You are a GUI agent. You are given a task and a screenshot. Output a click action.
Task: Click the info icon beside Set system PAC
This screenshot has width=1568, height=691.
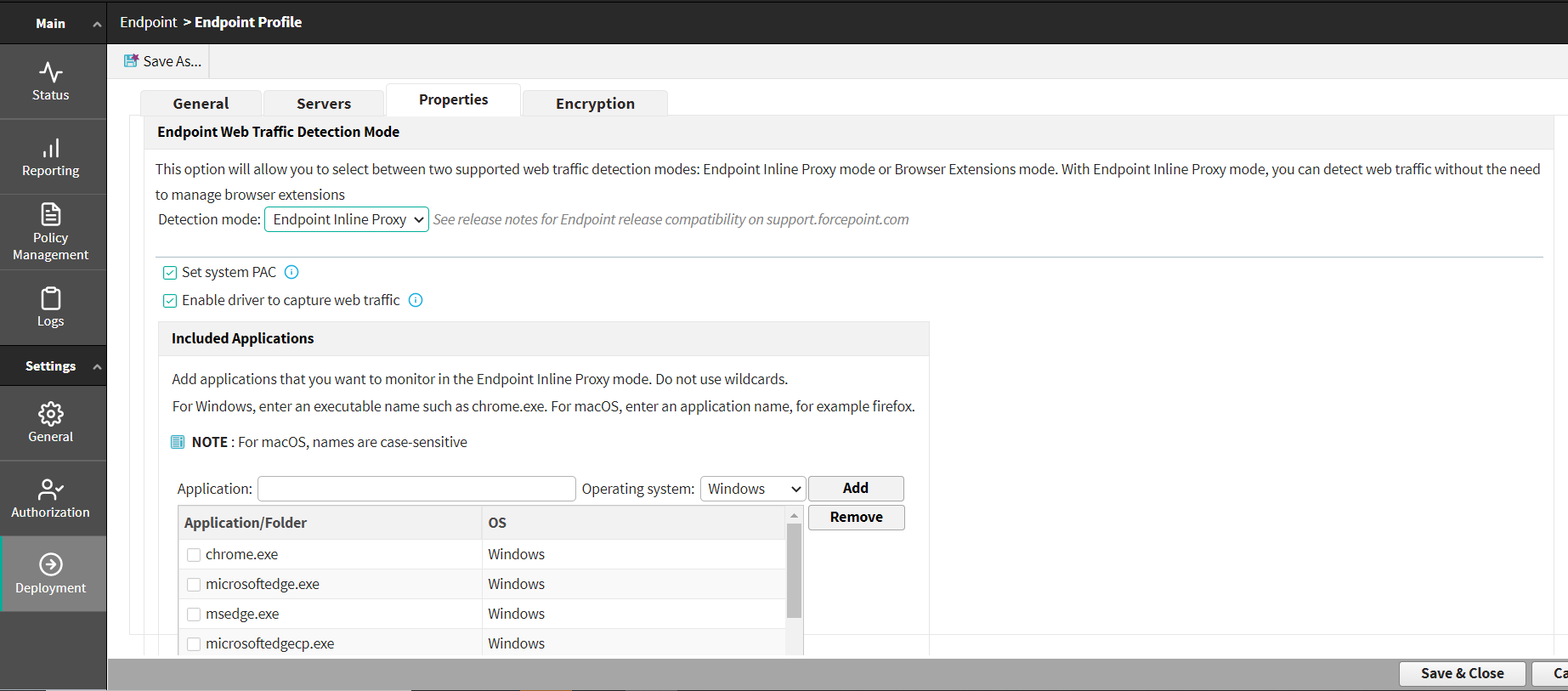[292, 272]
